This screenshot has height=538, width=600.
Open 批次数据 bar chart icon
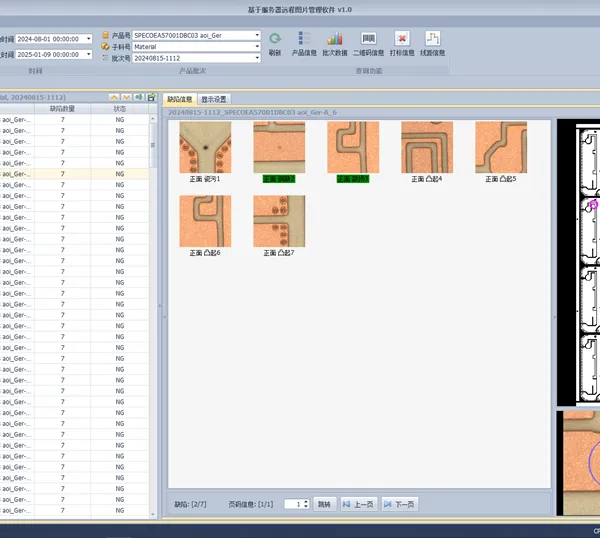tap(335, 44)
